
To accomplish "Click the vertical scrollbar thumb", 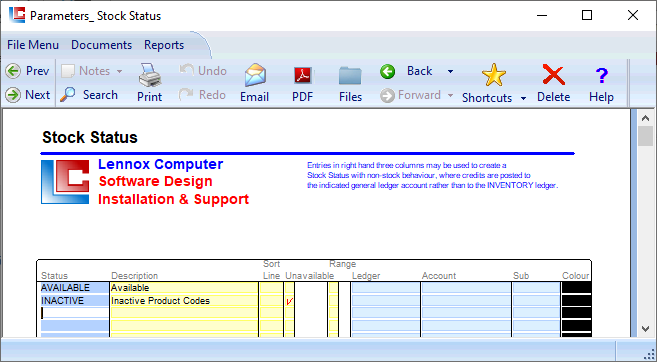I will (x=645, y=136).
